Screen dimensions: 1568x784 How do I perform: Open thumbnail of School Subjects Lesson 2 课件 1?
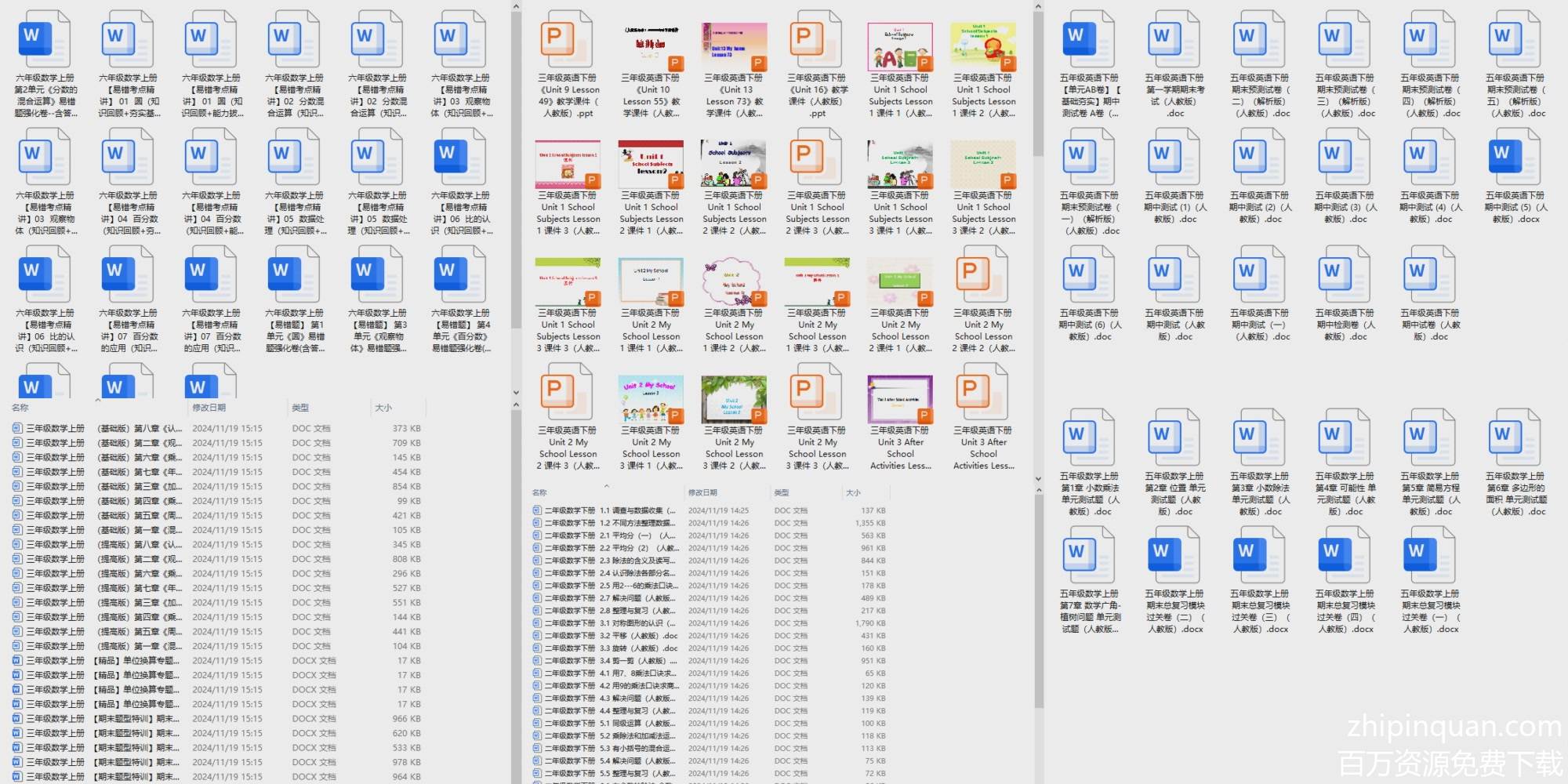(651, 163)
